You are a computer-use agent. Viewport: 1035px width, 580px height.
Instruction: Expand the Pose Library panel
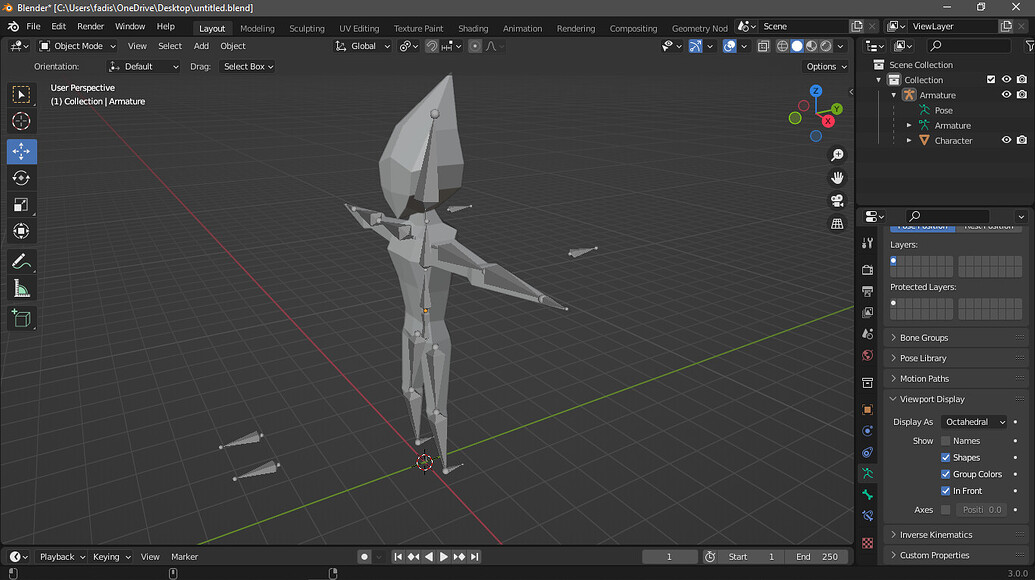pos(954,358)
